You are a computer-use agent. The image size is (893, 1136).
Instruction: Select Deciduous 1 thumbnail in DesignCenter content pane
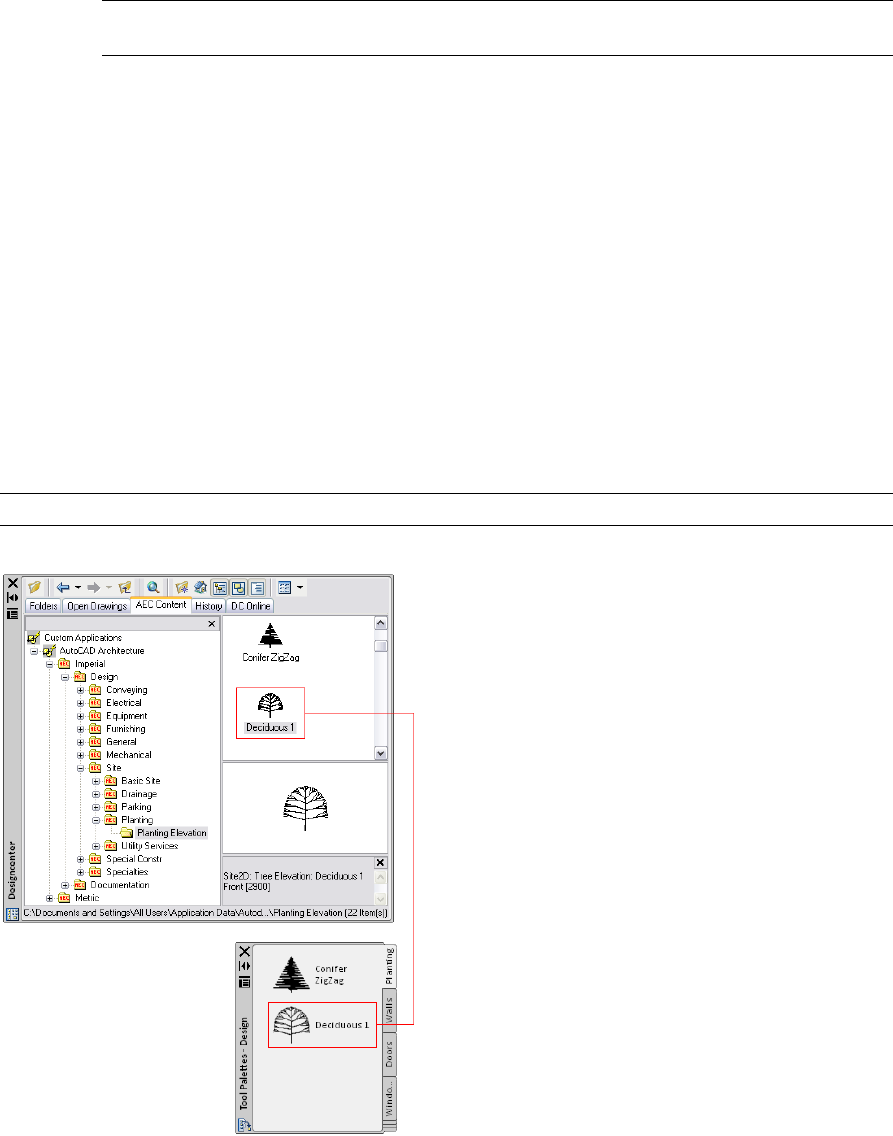(270, 713)
